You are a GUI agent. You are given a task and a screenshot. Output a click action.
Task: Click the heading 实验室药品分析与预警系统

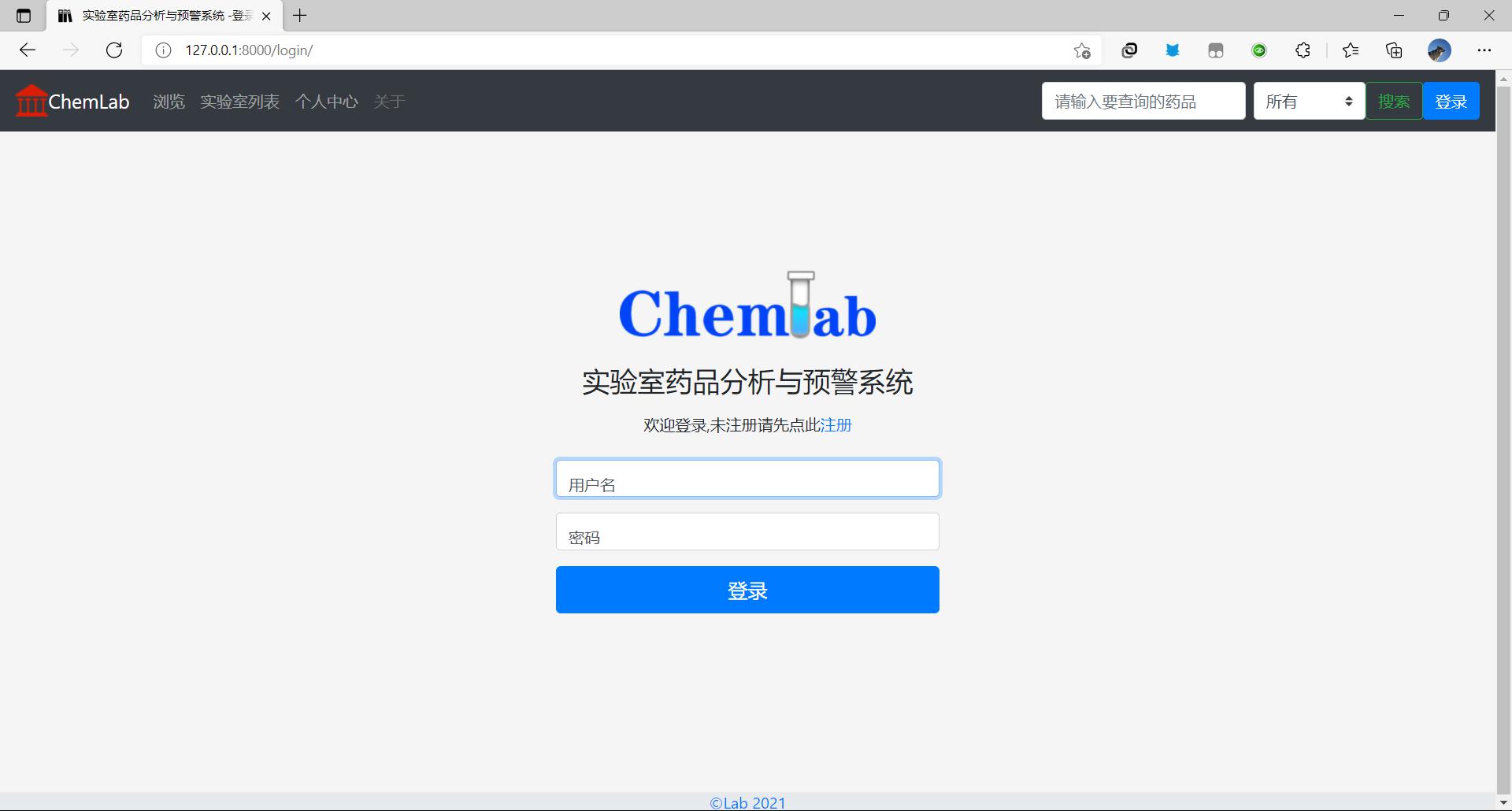point(747,382)
